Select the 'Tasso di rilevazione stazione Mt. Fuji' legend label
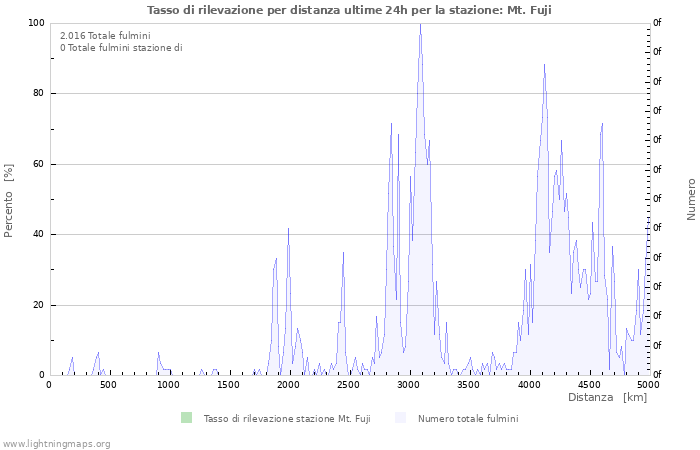 tap(286, 418)
